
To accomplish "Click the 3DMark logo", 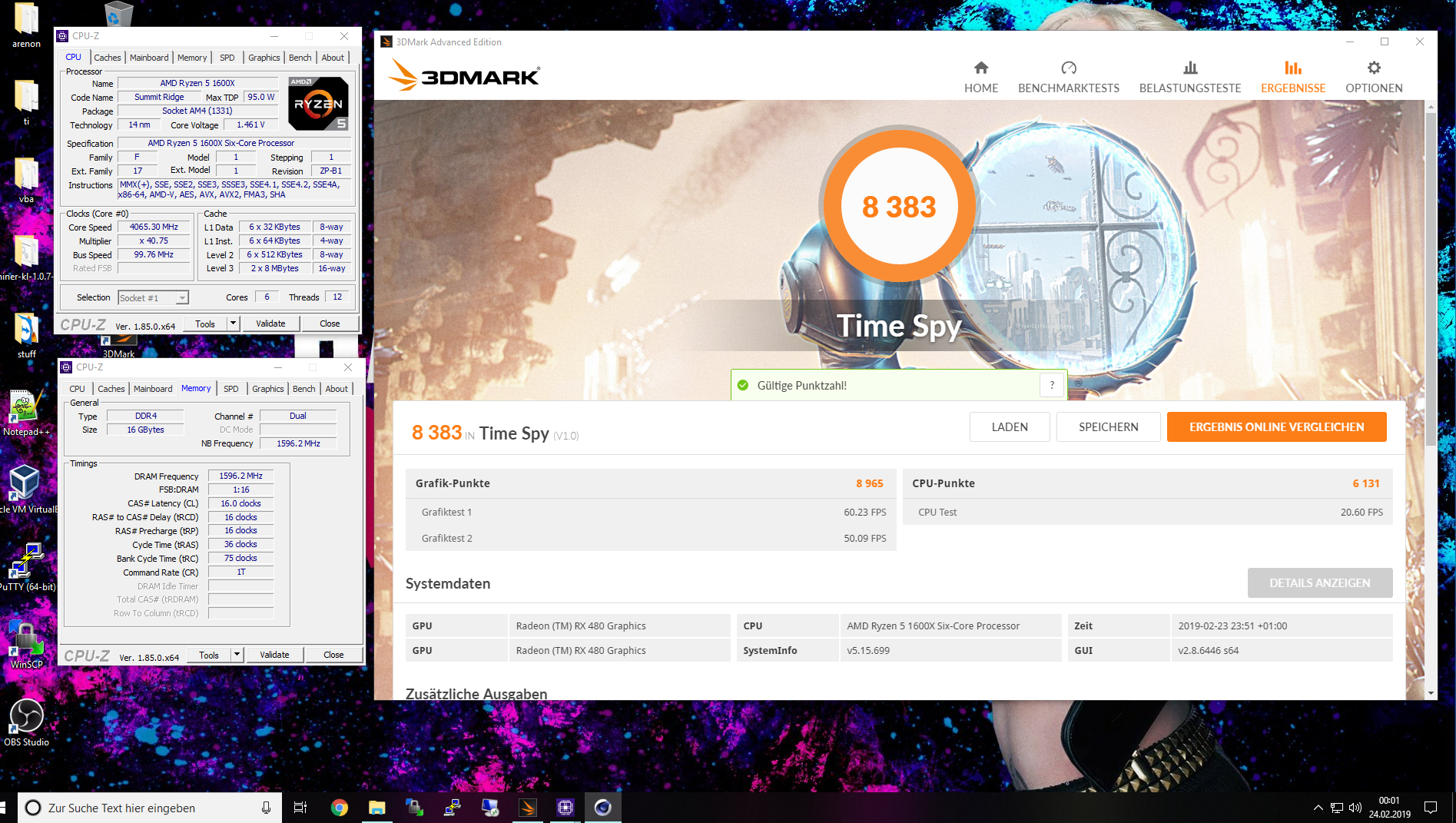I will coord(464,75).
